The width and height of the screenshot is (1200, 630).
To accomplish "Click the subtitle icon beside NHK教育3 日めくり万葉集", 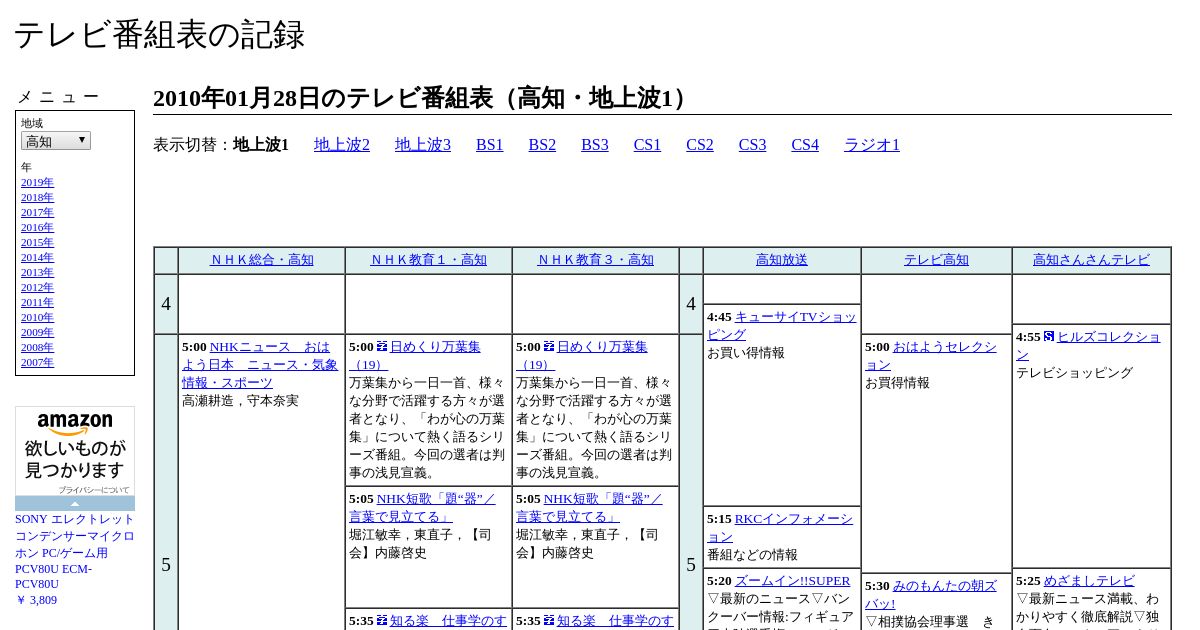I will [549, 346].
